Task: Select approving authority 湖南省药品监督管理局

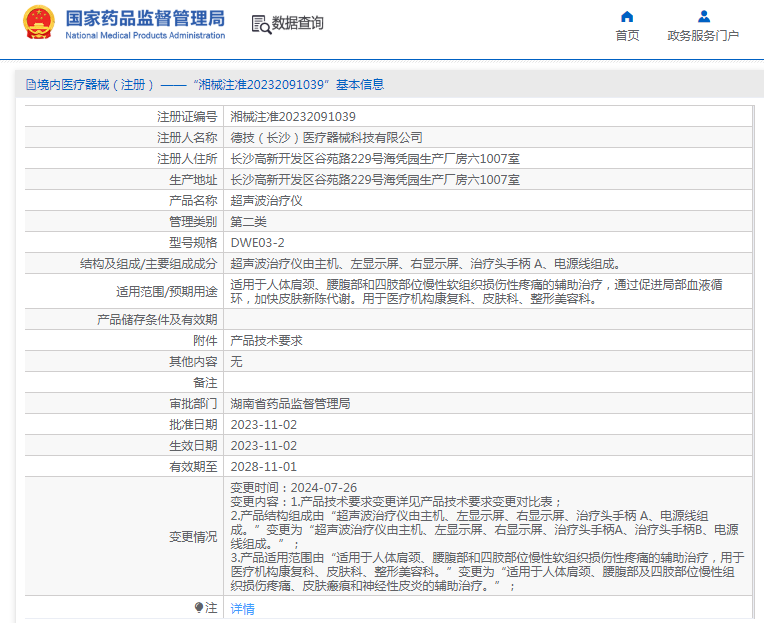Action: (290, 403)
